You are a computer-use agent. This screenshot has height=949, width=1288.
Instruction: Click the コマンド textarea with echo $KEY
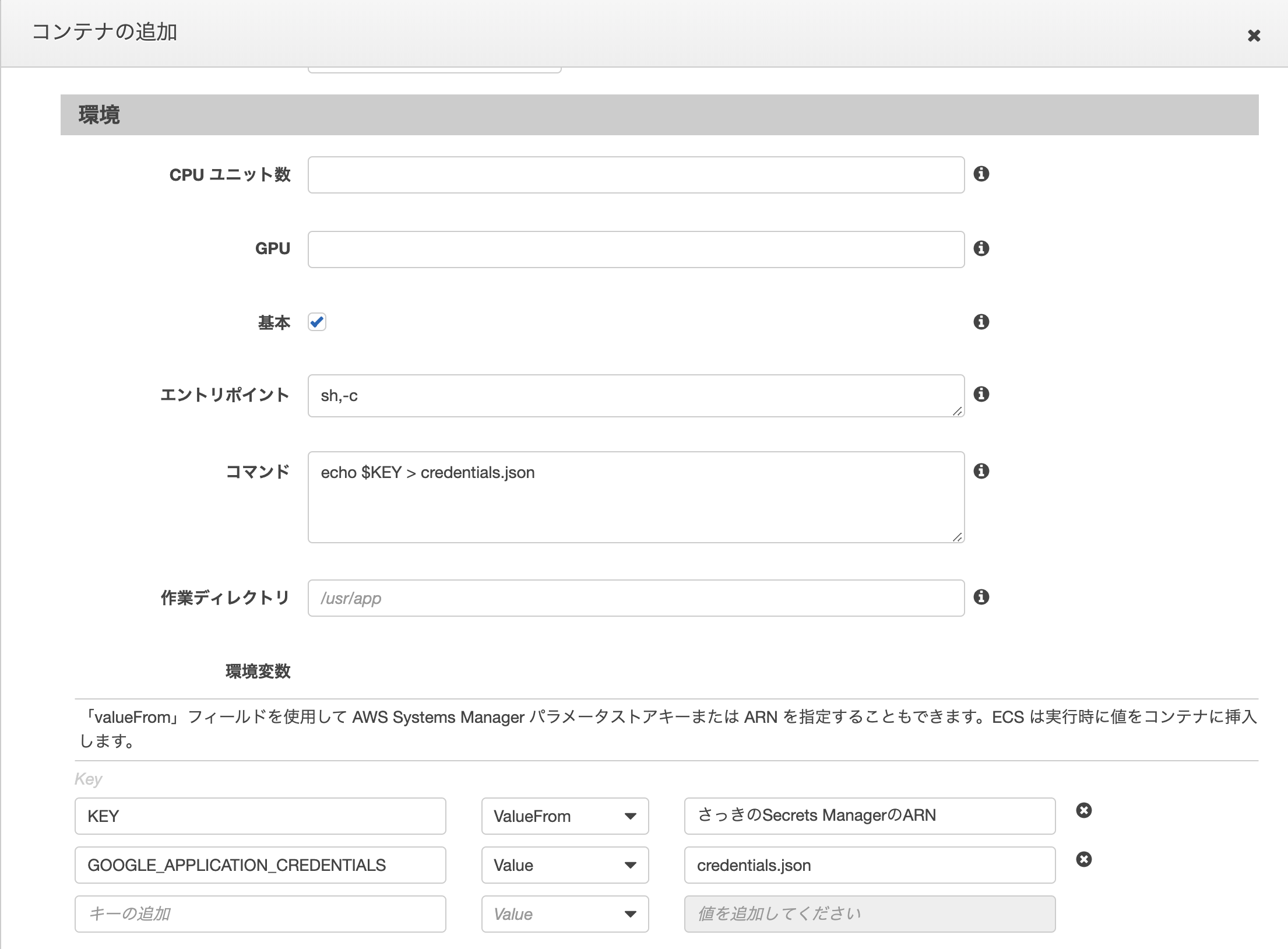(x=636, y=497)
